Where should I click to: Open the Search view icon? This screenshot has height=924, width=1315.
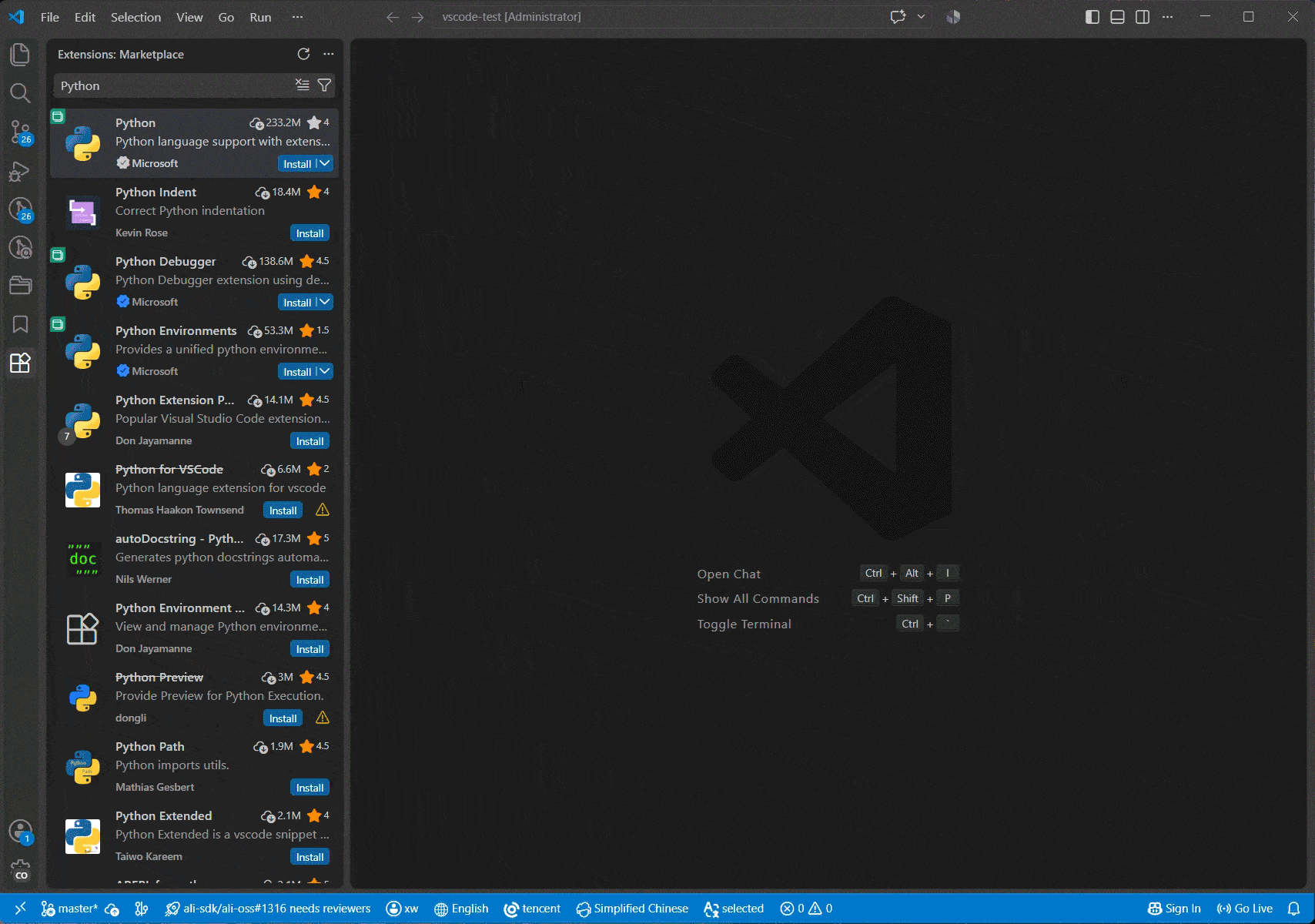[20, 93]
